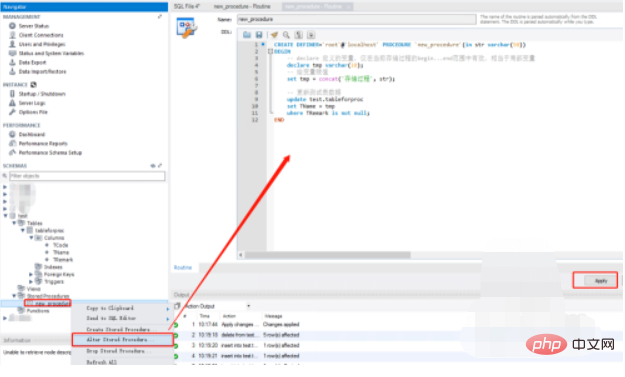The image size is (625, 377).
Task: Click the search icon beside Filter objects box
Action: (x=5, y=176)
